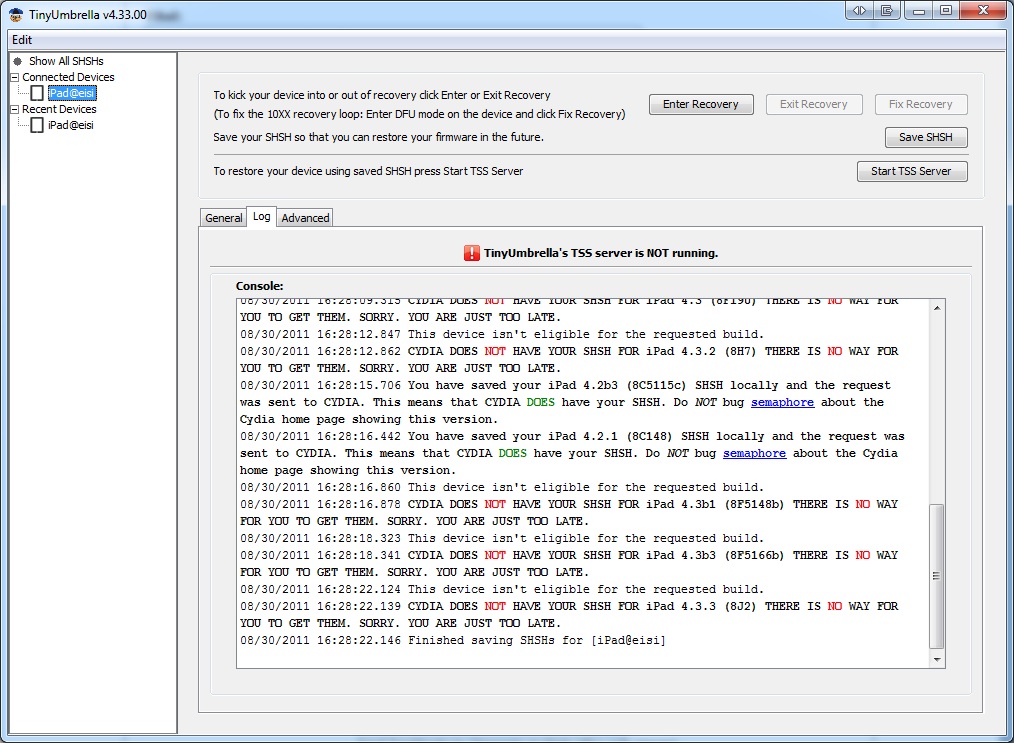Image resolution: width=1014 pixels, height=743 pixels.
Task: Click the Connected Devices label
Action: coord(69,77)
